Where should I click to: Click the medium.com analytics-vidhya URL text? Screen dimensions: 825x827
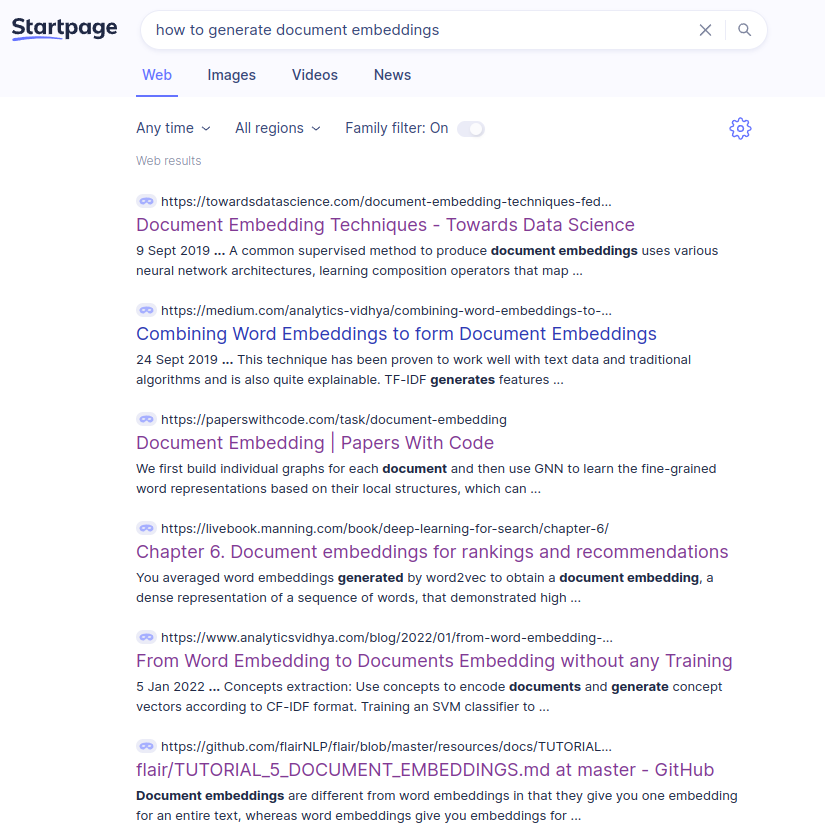[386, 311]
